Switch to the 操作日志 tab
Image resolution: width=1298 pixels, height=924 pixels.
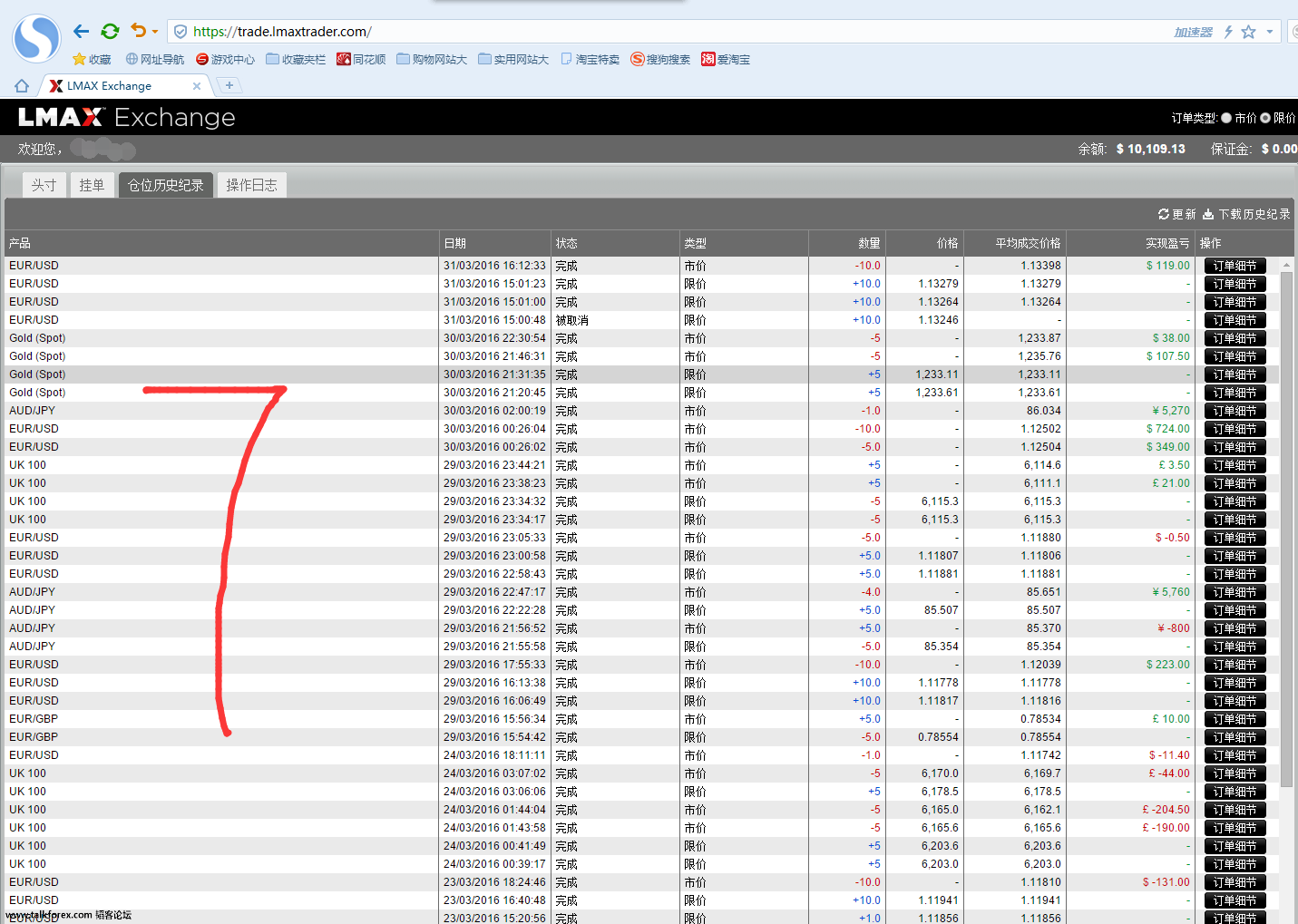(x=251, y=185)
